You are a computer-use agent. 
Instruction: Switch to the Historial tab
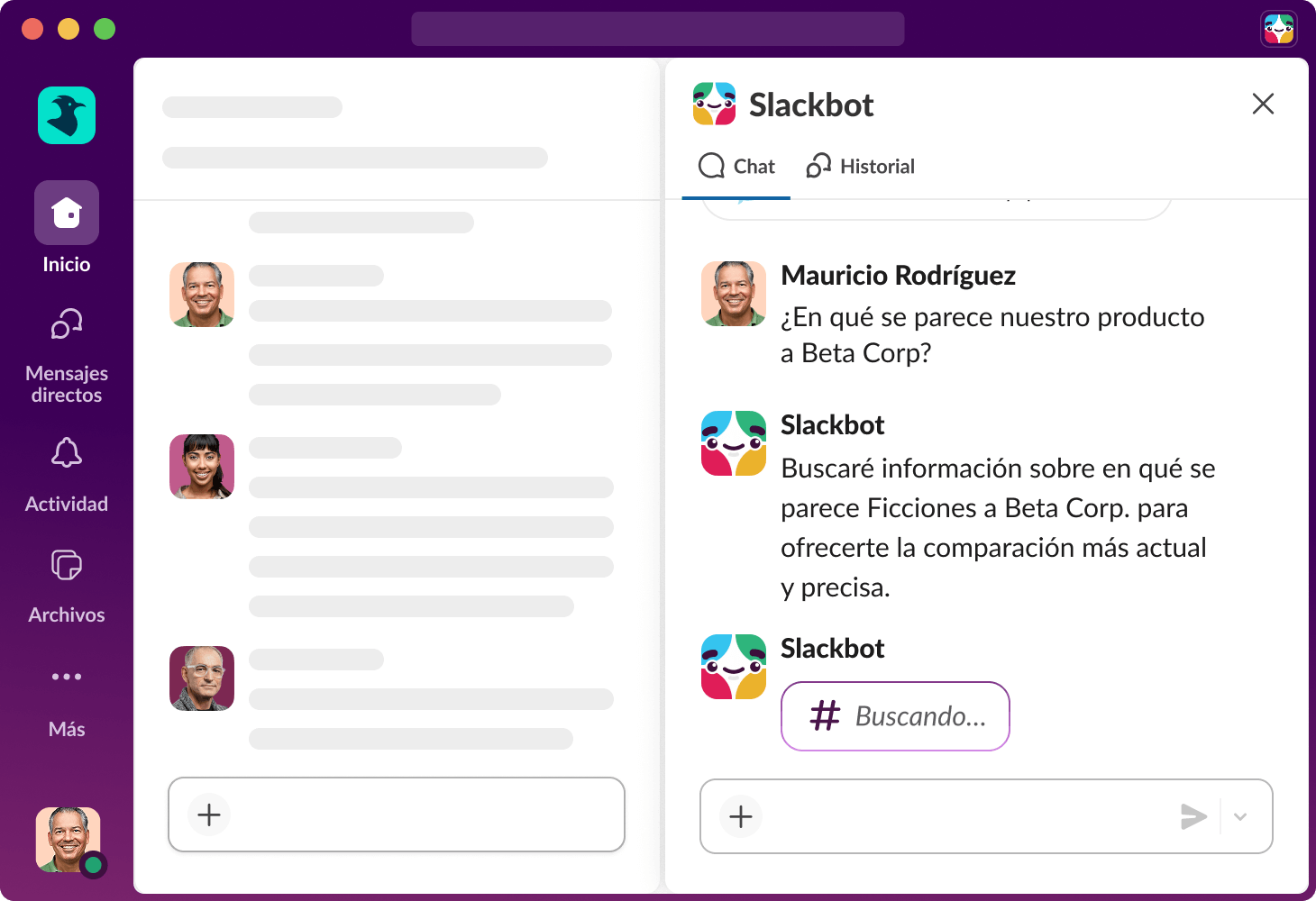click(x=859, y=166)
